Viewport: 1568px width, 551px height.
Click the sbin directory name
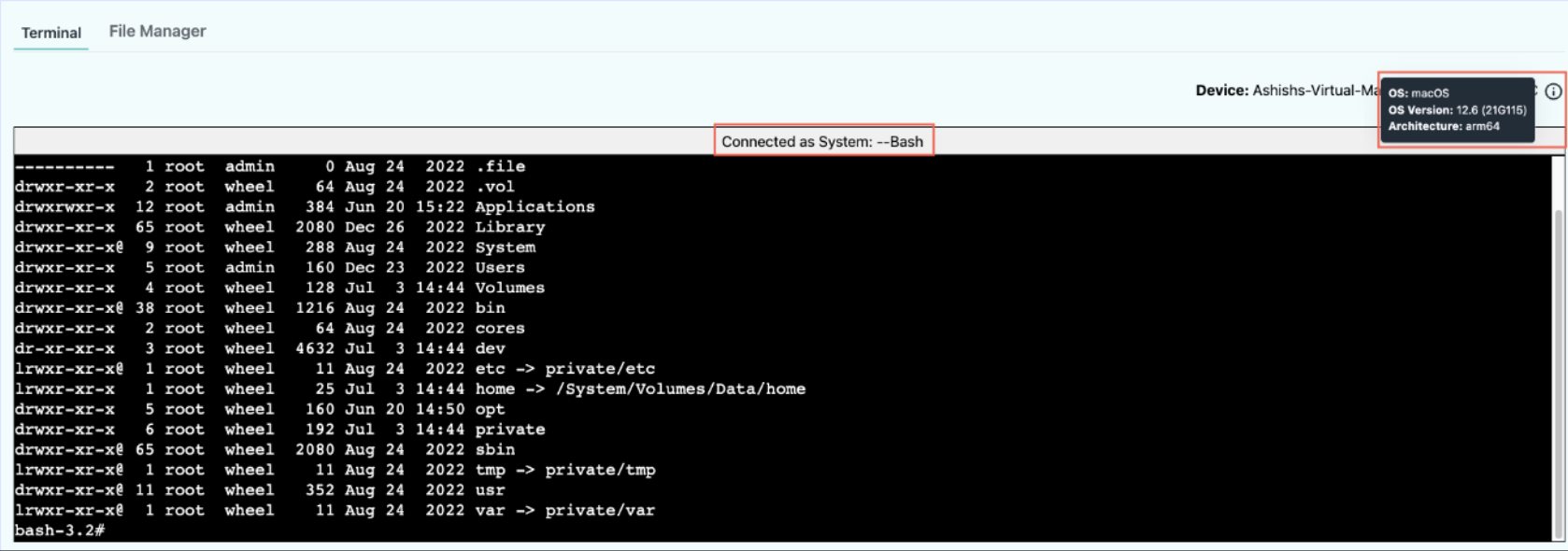[x=494, y=450]
